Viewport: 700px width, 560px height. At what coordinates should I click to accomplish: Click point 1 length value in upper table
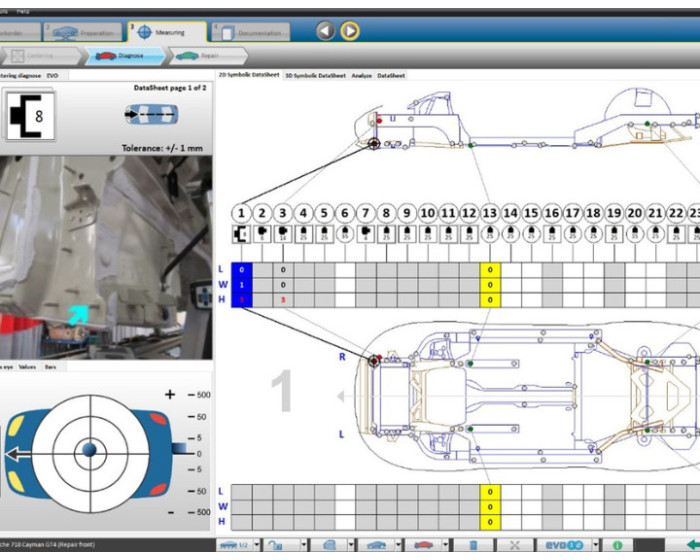(x=242, y=270)
